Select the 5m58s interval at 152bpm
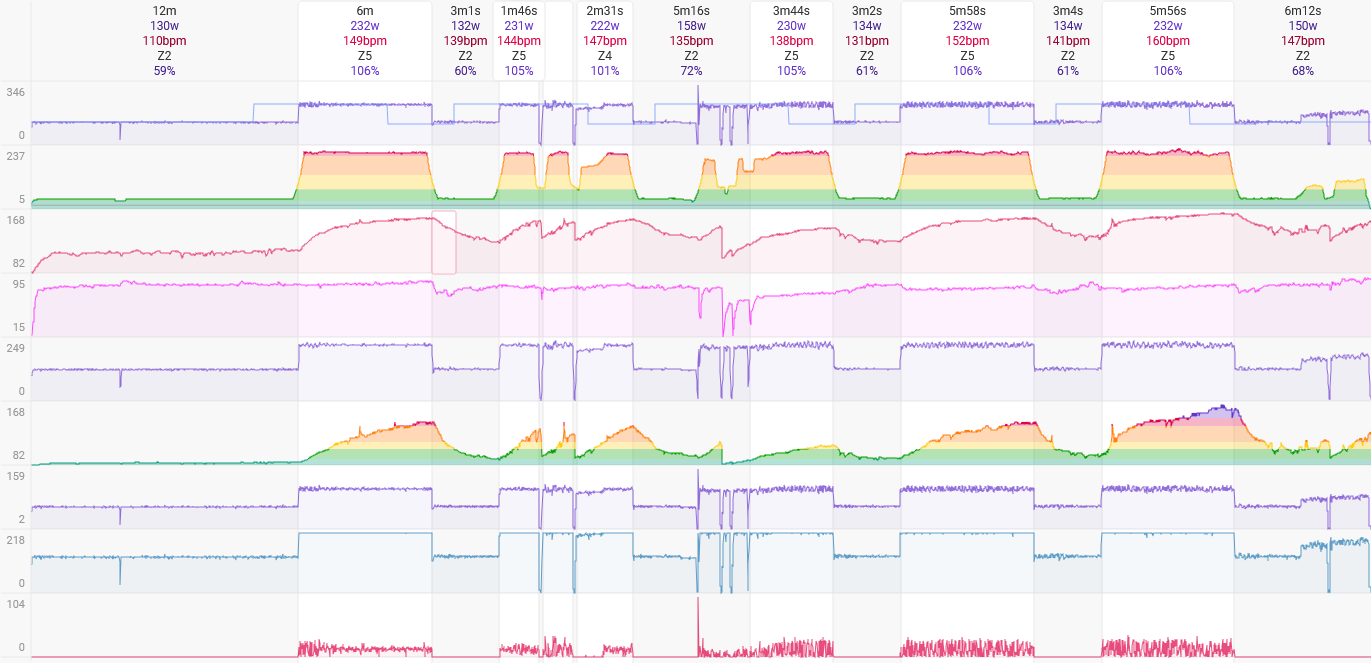1371x663 pixels. tap(967, 41)
